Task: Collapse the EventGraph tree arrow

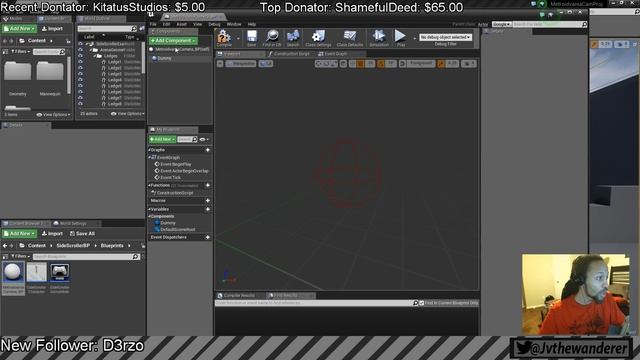Action: (x=150, y=157)
